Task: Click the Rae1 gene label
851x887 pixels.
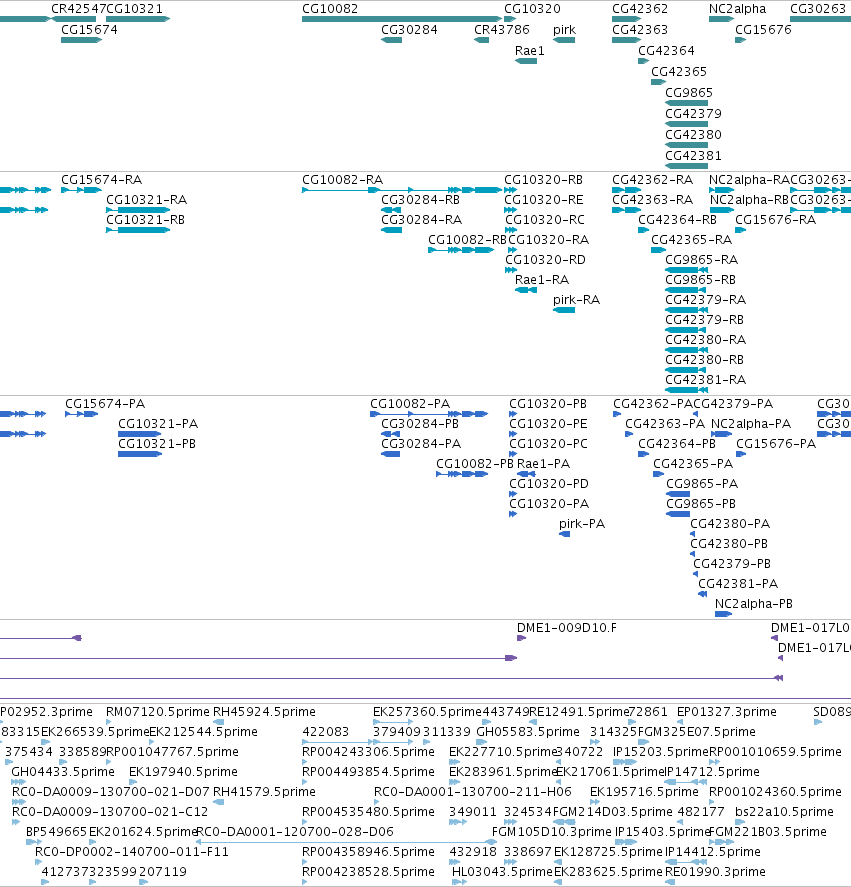Action: tap(530, 51)
